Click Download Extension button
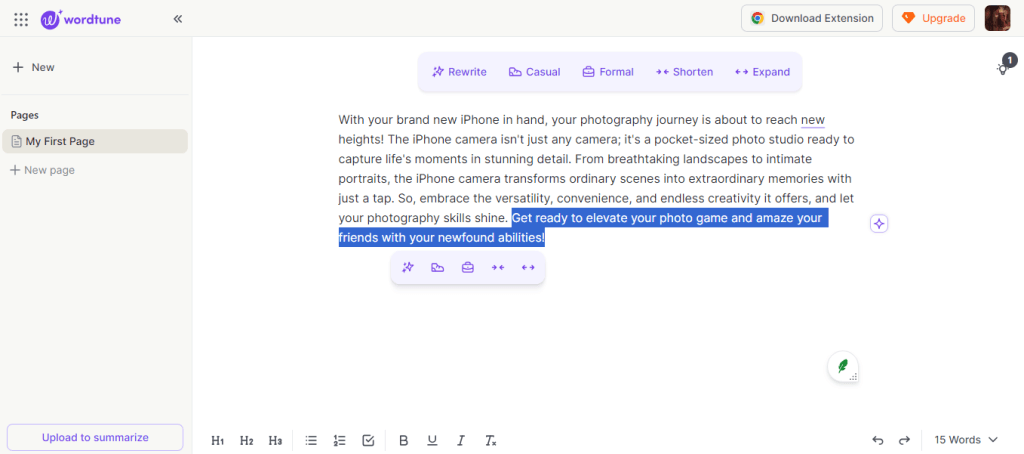 click(x=812, y=18)
